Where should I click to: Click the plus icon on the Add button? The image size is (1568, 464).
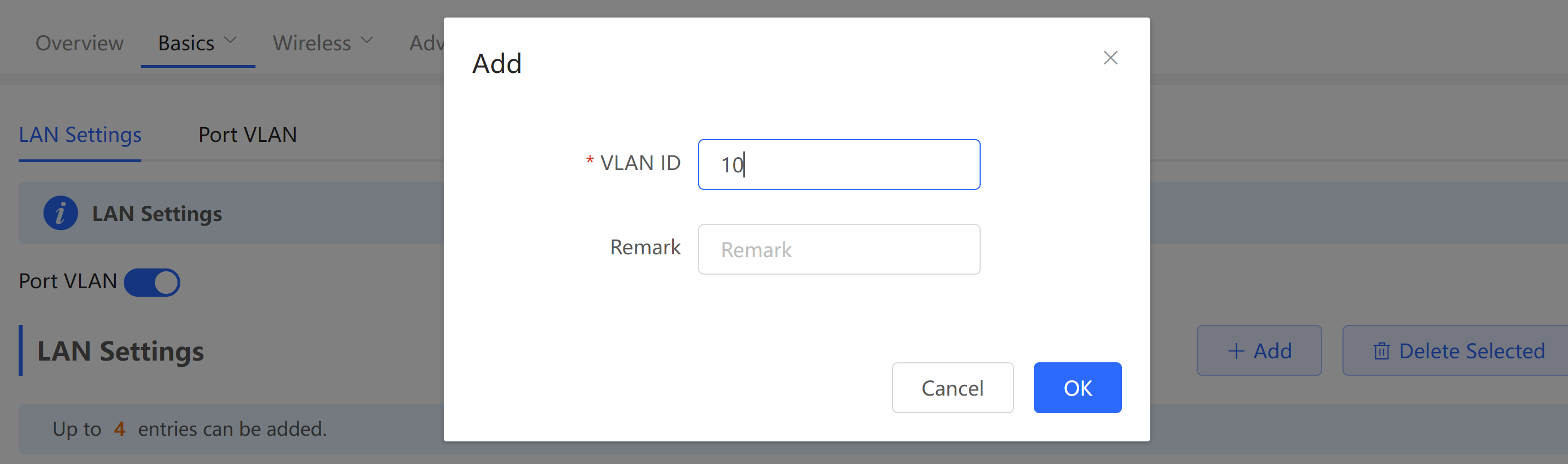tap(1236, 352)
